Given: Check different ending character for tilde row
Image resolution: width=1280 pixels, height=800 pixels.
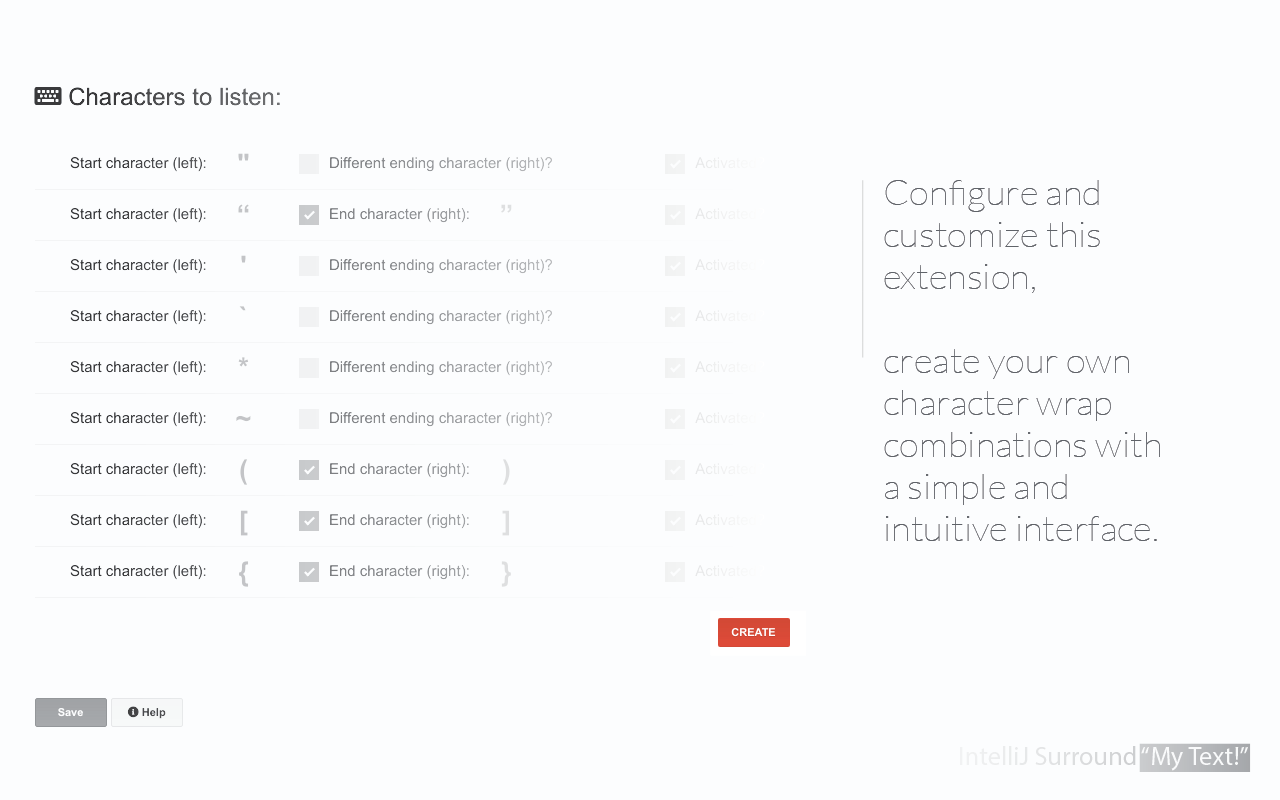Looking at the screenshot, I should 309,419.
